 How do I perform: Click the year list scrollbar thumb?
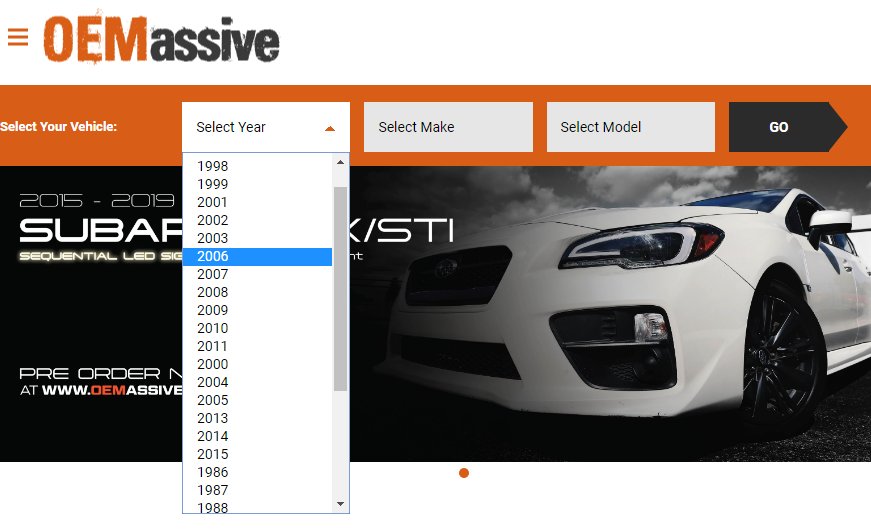point(341,289)
